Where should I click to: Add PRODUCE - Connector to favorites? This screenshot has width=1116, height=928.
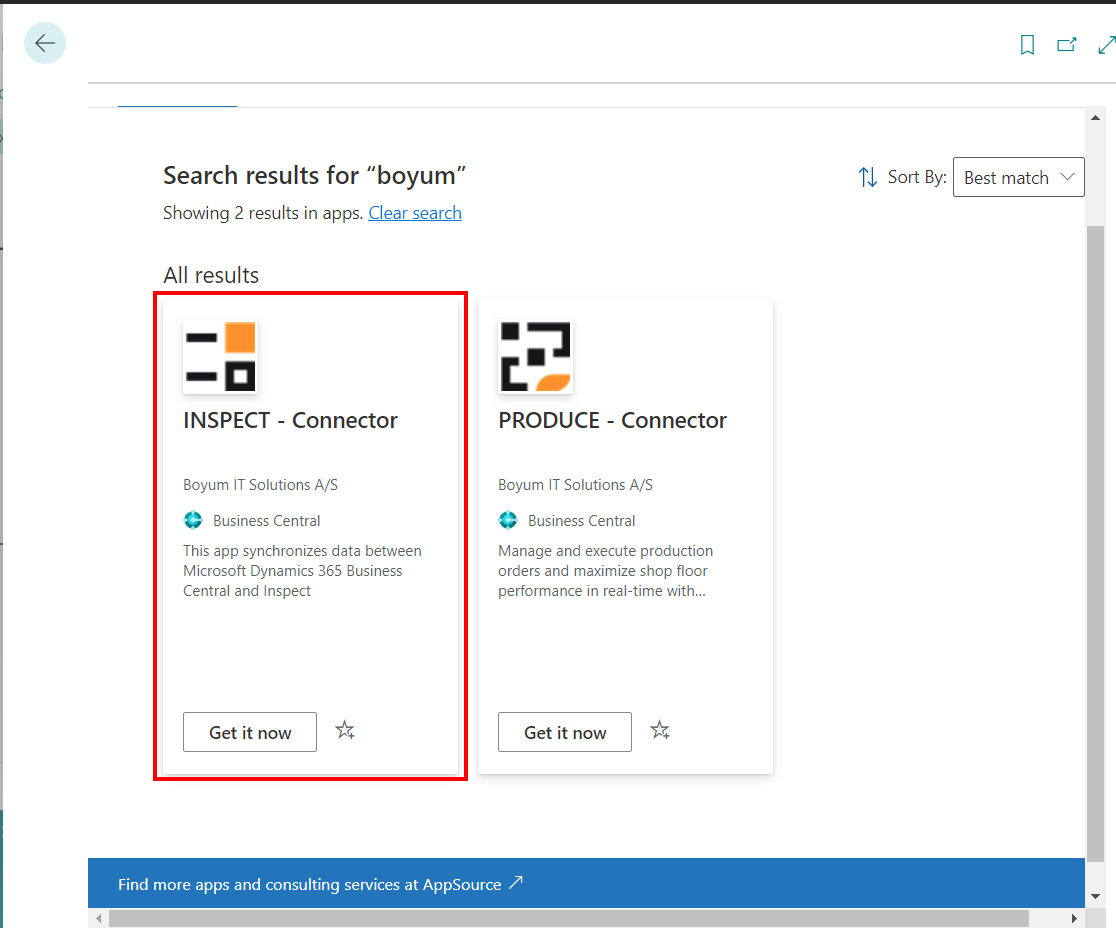coord(660,730)
